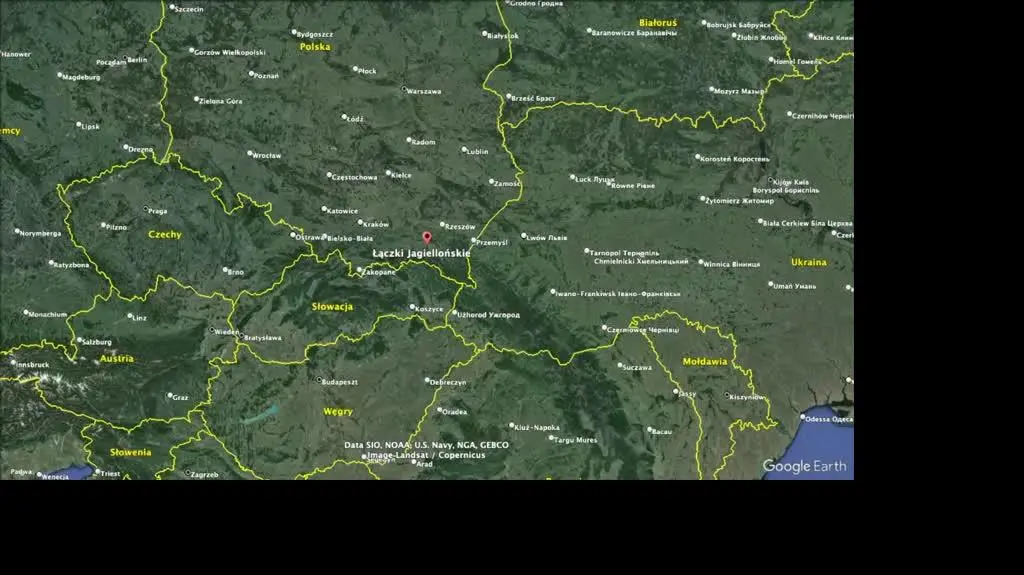Image resolution: width=1024 pixels, height=575 pixels.
Task: Click the Praga city label
Action: click(x=157, y=211)
